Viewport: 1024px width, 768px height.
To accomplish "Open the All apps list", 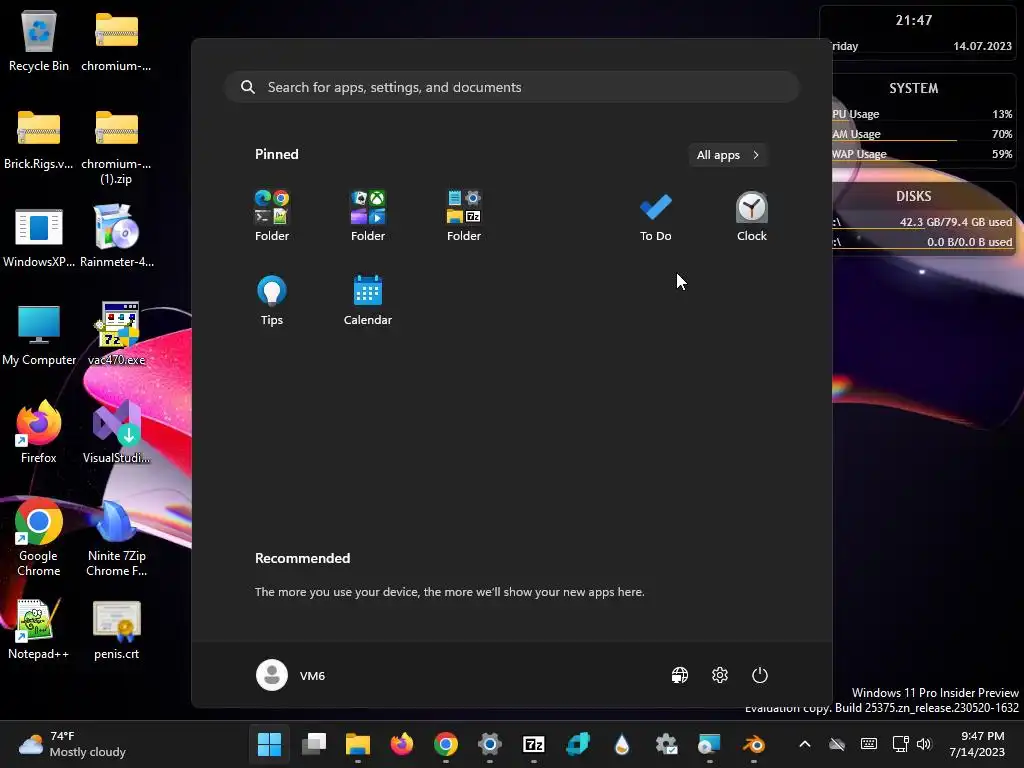I will tap(728, 155).
